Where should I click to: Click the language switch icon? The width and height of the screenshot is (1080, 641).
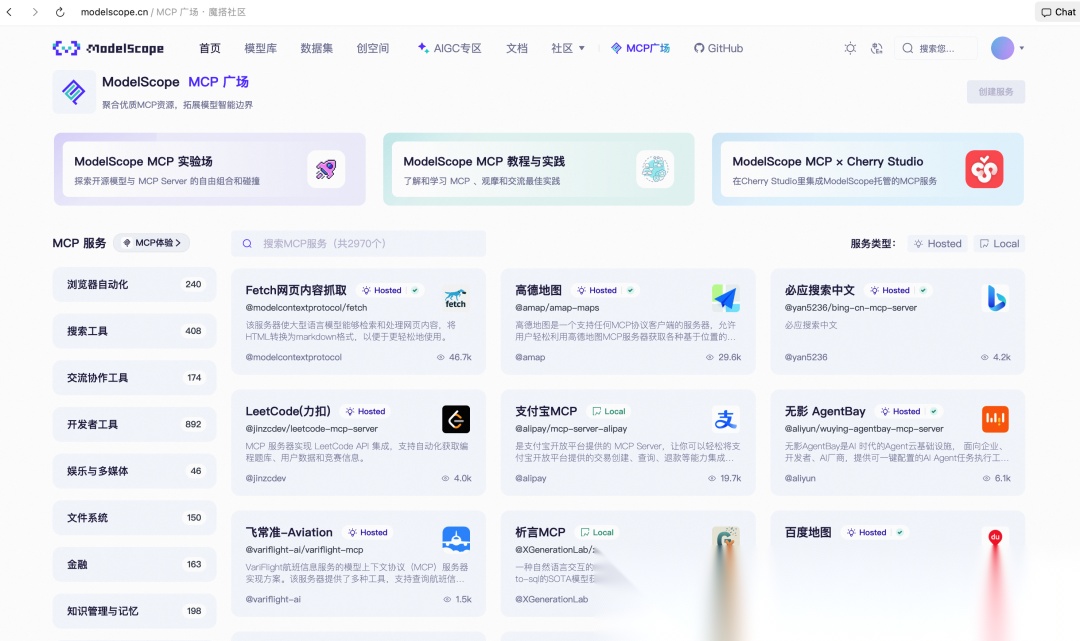point(876,48)
